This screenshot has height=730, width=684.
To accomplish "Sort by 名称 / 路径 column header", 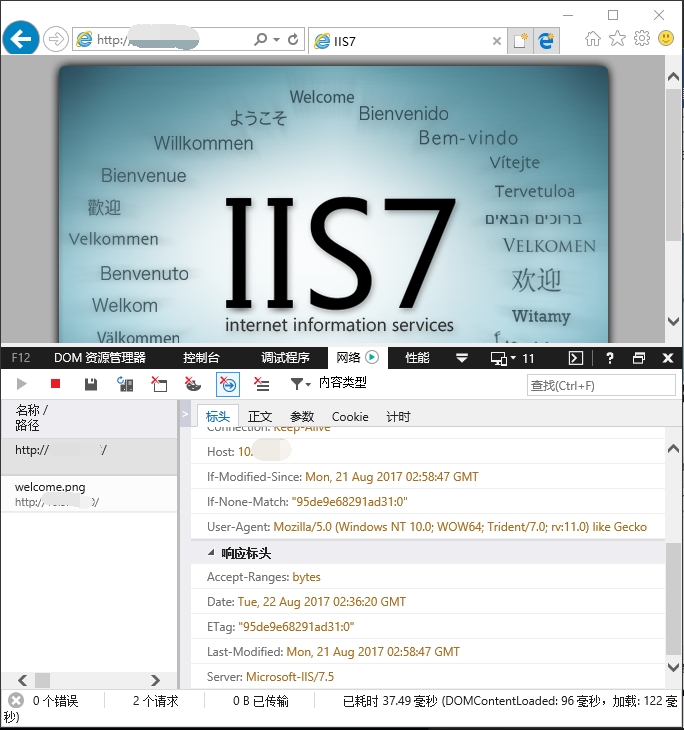I will 88,418.
